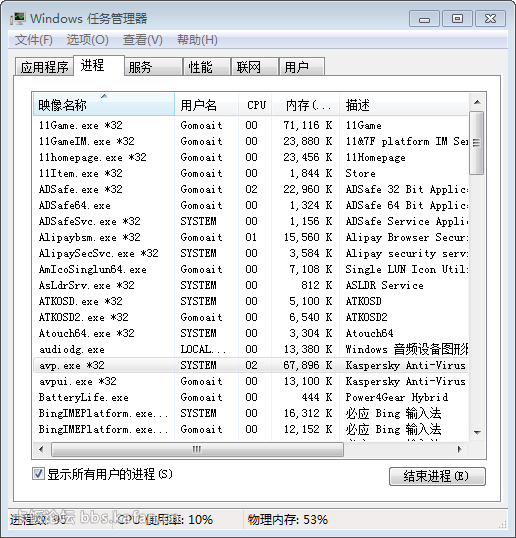
Task: Toggle 显示所有用户的进程 checkbox
Action: (x=38, y=474)
